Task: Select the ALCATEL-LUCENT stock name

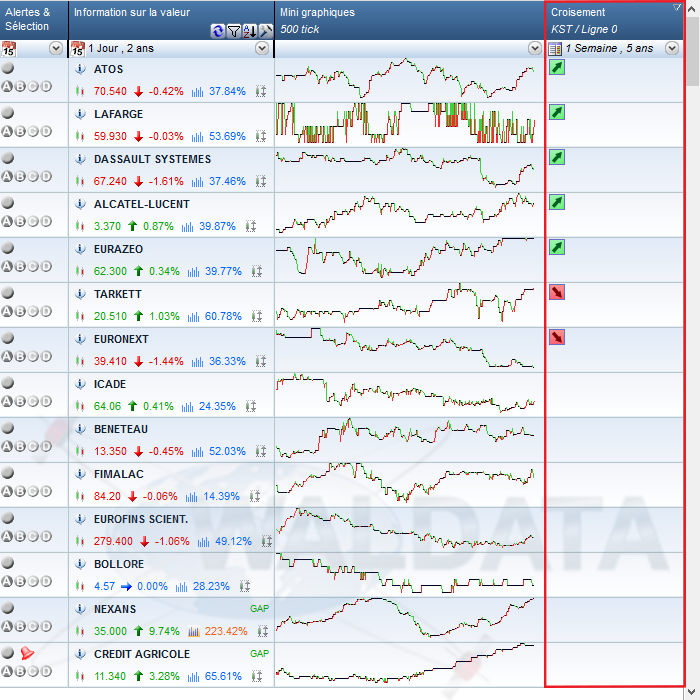Action: coord(142,204)
